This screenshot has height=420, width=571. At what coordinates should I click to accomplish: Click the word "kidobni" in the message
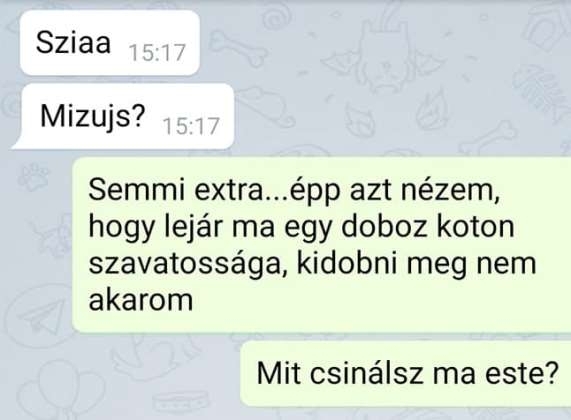(x=346, y=264)
